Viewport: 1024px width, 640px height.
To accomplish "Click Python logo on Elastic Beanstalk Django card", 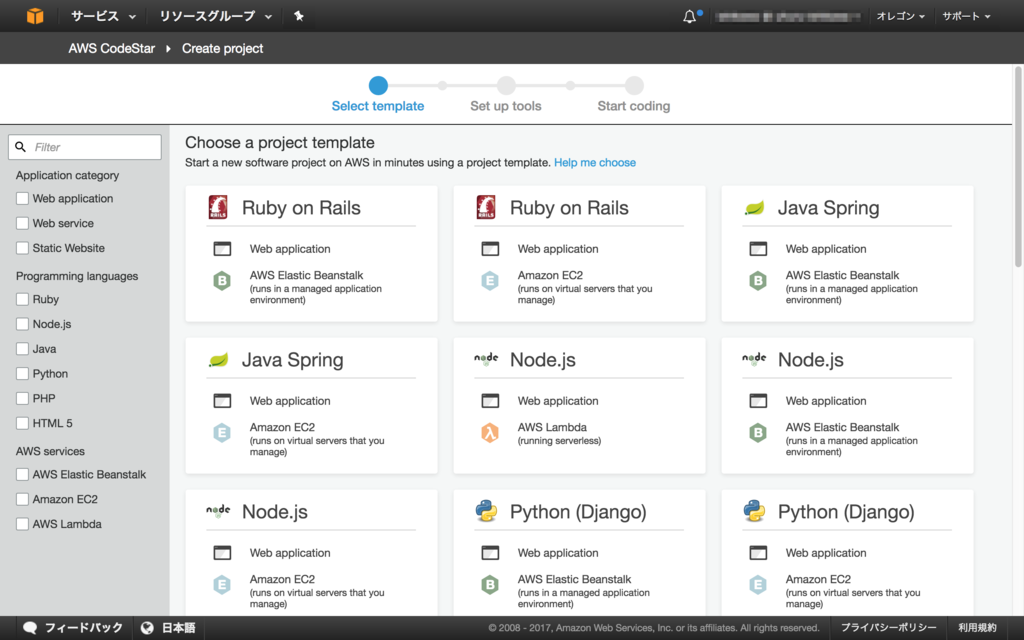I will point(486,511).
